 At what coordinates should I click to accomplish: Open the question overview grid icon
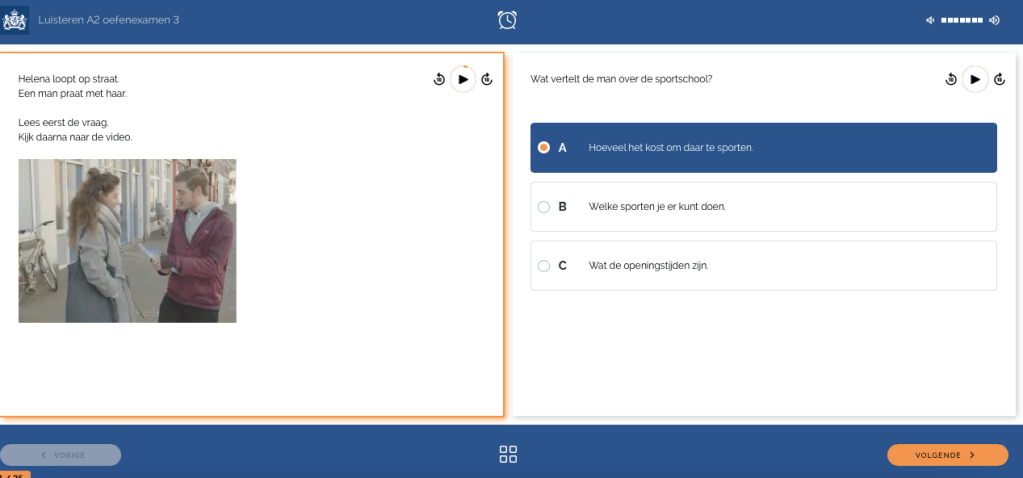point(508,454)
